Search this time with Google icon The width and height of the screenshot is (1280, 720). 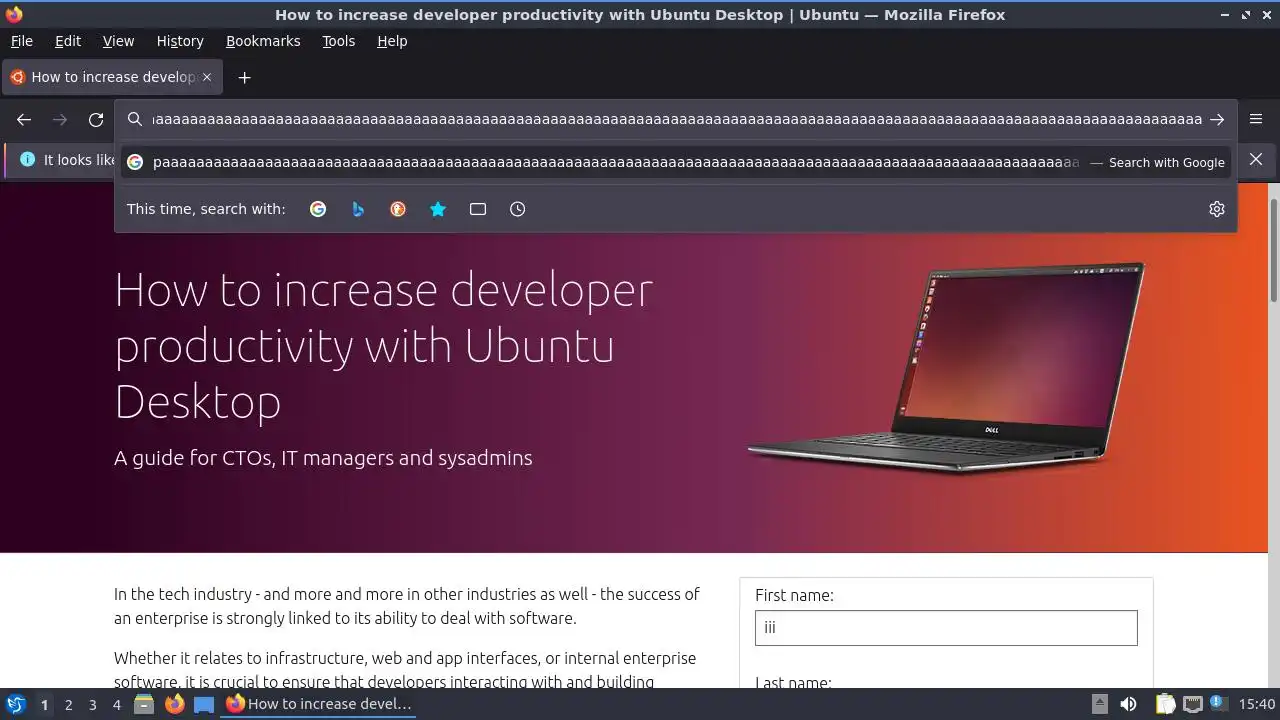(318, 209)
